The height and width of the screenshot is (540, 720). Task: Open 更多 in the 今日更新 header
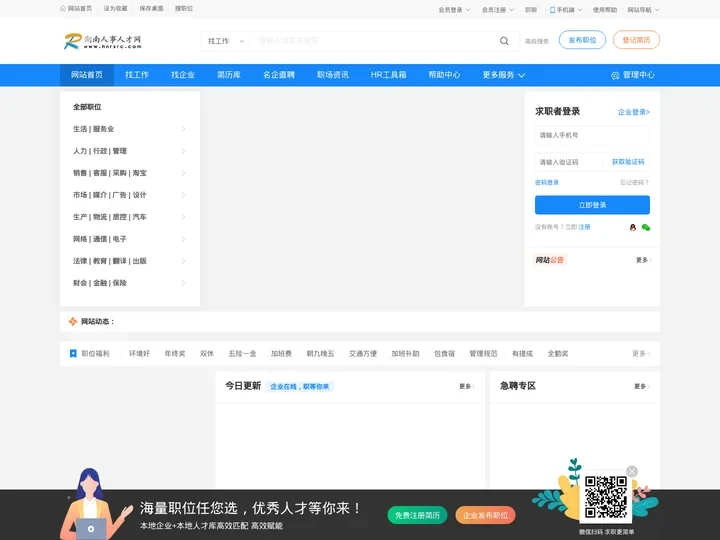click(467, 386)
